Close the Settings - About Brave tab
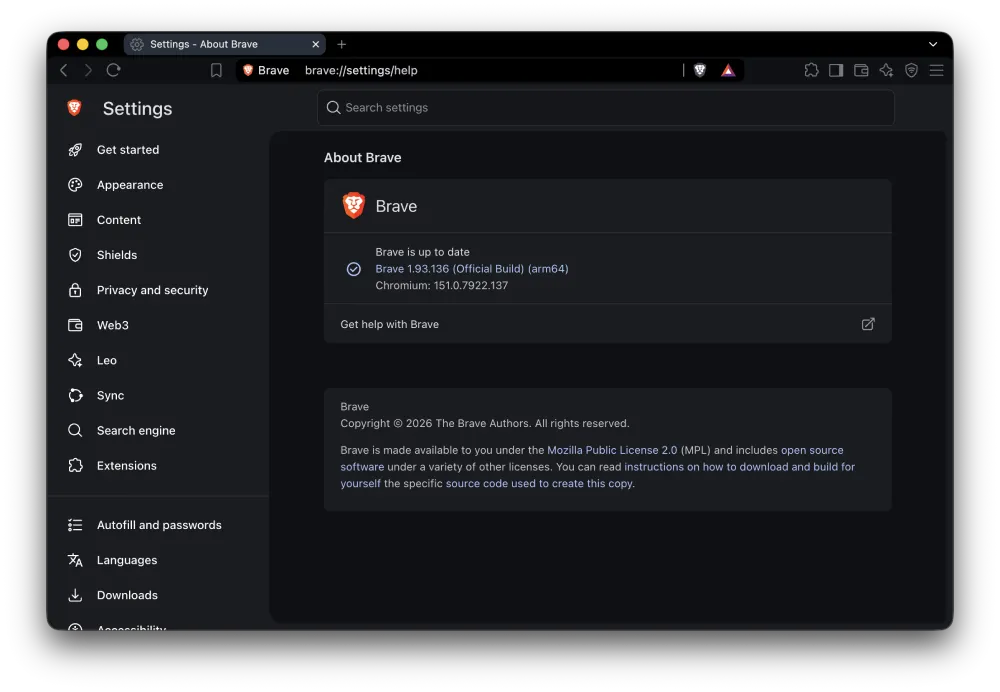1000x692 pixels. pyautogui.click(x=316, y=44)
